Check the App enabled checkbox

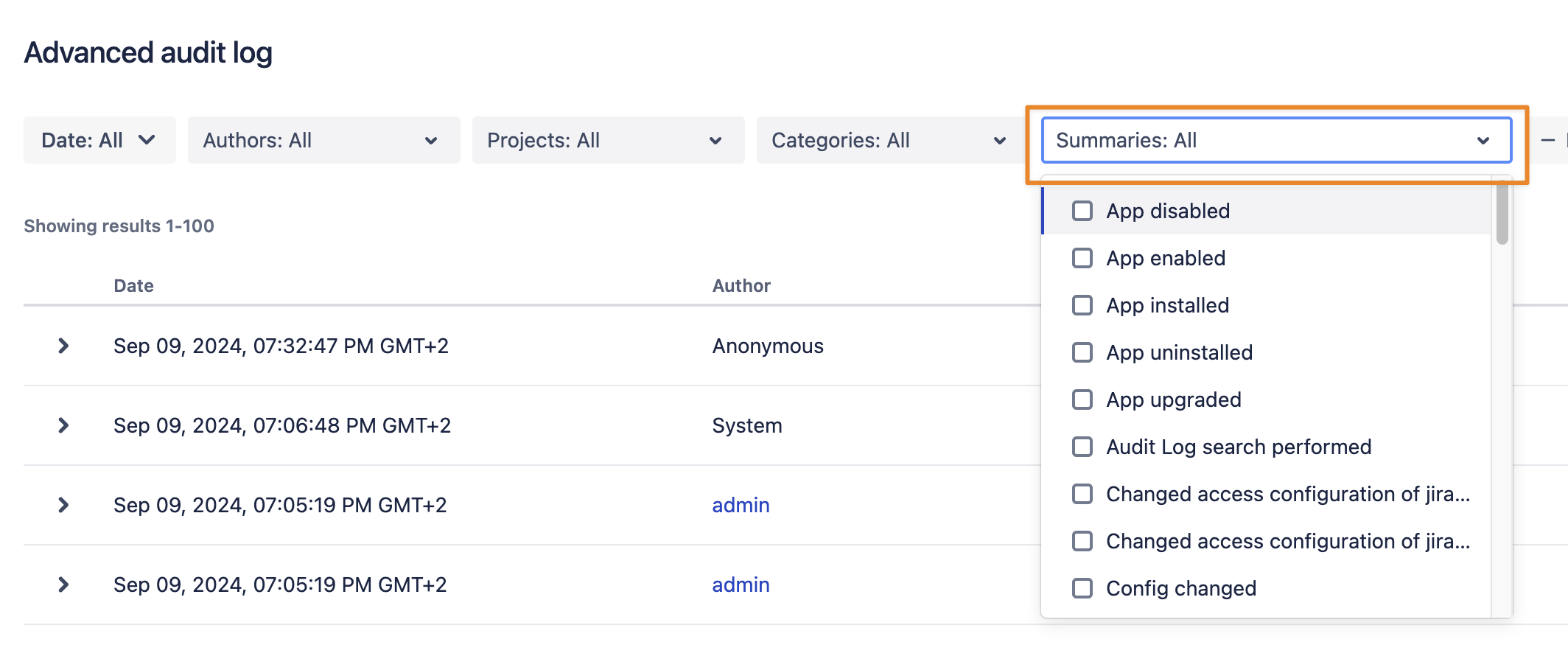(x=1082, y=259)
